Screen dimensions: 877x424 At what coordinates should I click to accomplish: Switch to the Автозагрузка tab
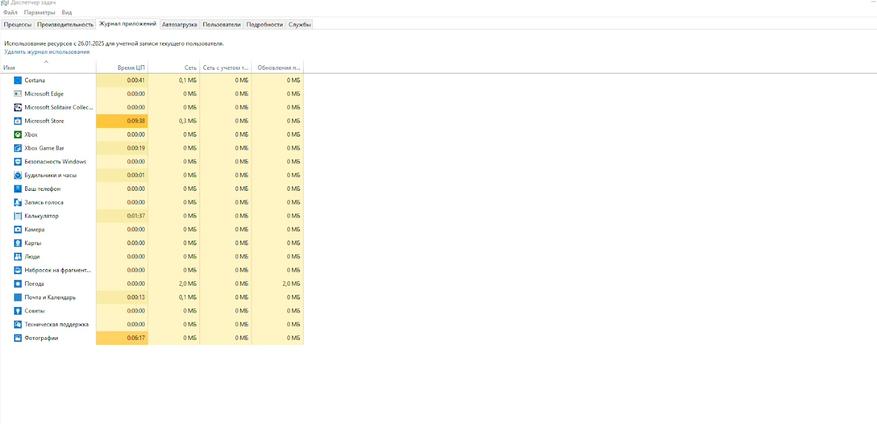click(x=180, y=25)
